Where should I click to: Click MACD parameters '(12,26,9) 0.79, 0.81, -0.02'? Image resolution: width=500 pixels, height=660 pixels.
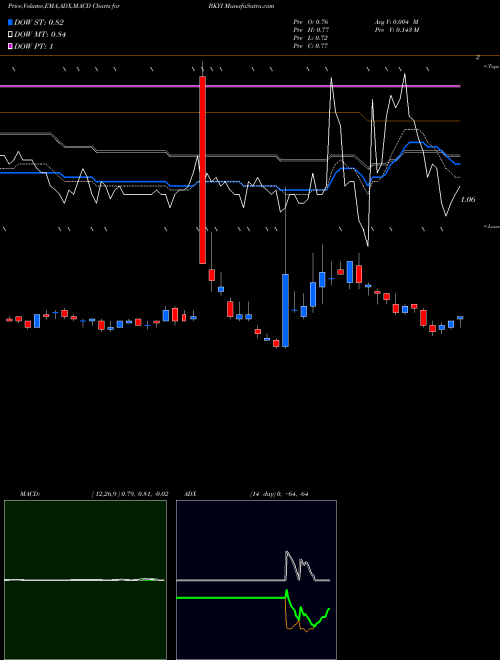[130, 494]
